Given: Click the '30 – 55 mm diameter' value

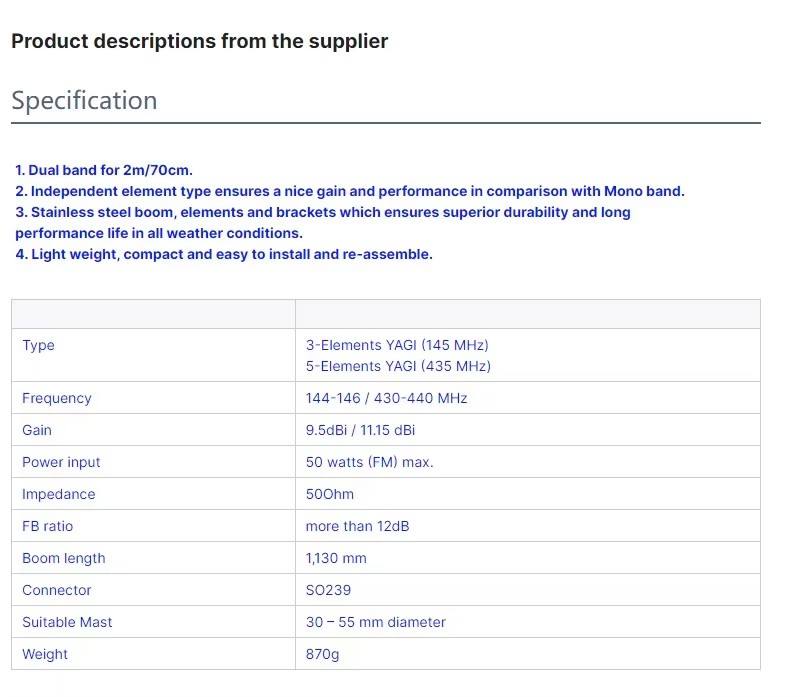Looking at the screenshot, I should 376,622.
